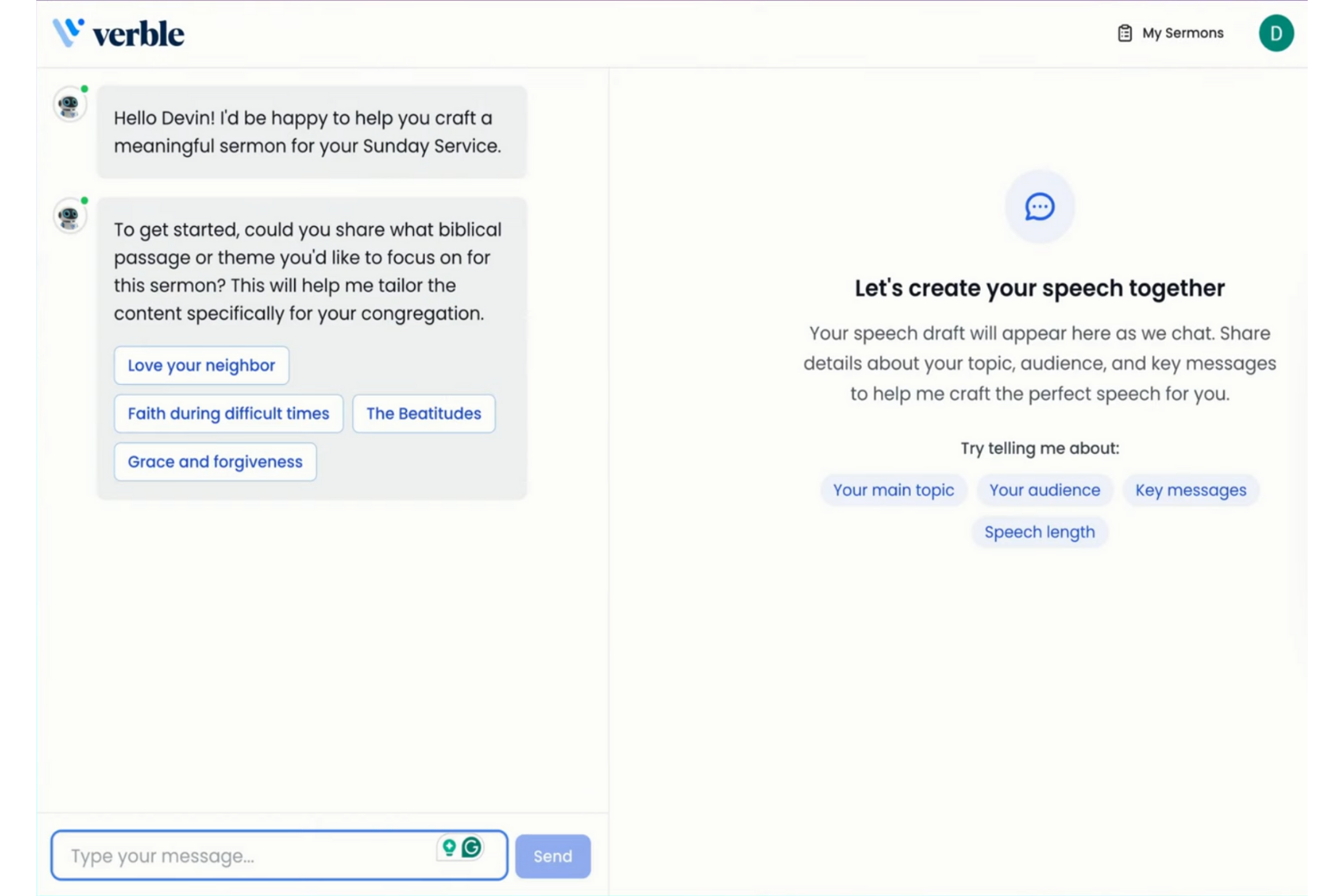1344x896 pixels.
Task: Click the Speech length chip
Action: pos(1039,532)
